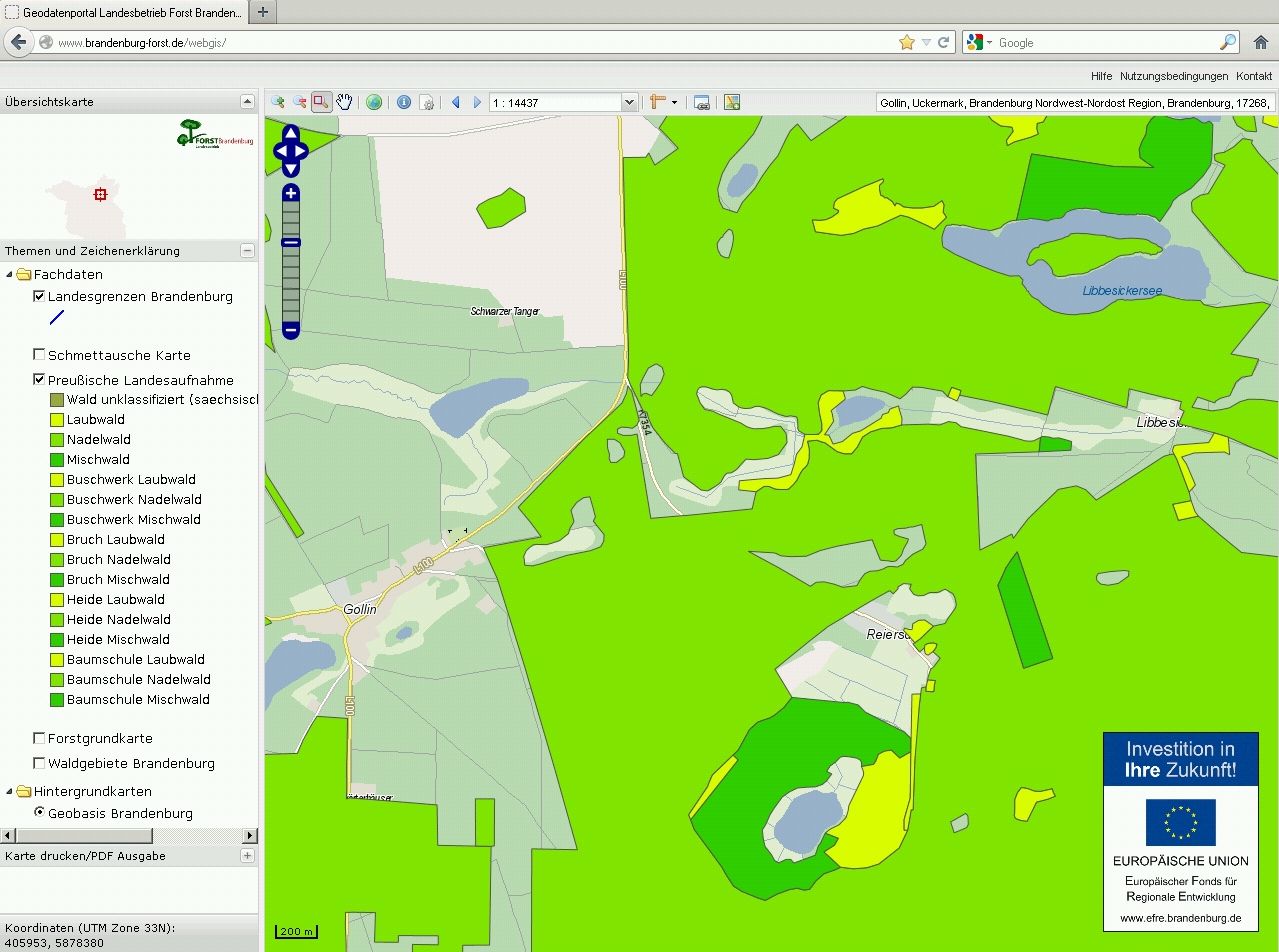Open the Kontakt link
The image size is (1279, 952).
coord(1254,76)
